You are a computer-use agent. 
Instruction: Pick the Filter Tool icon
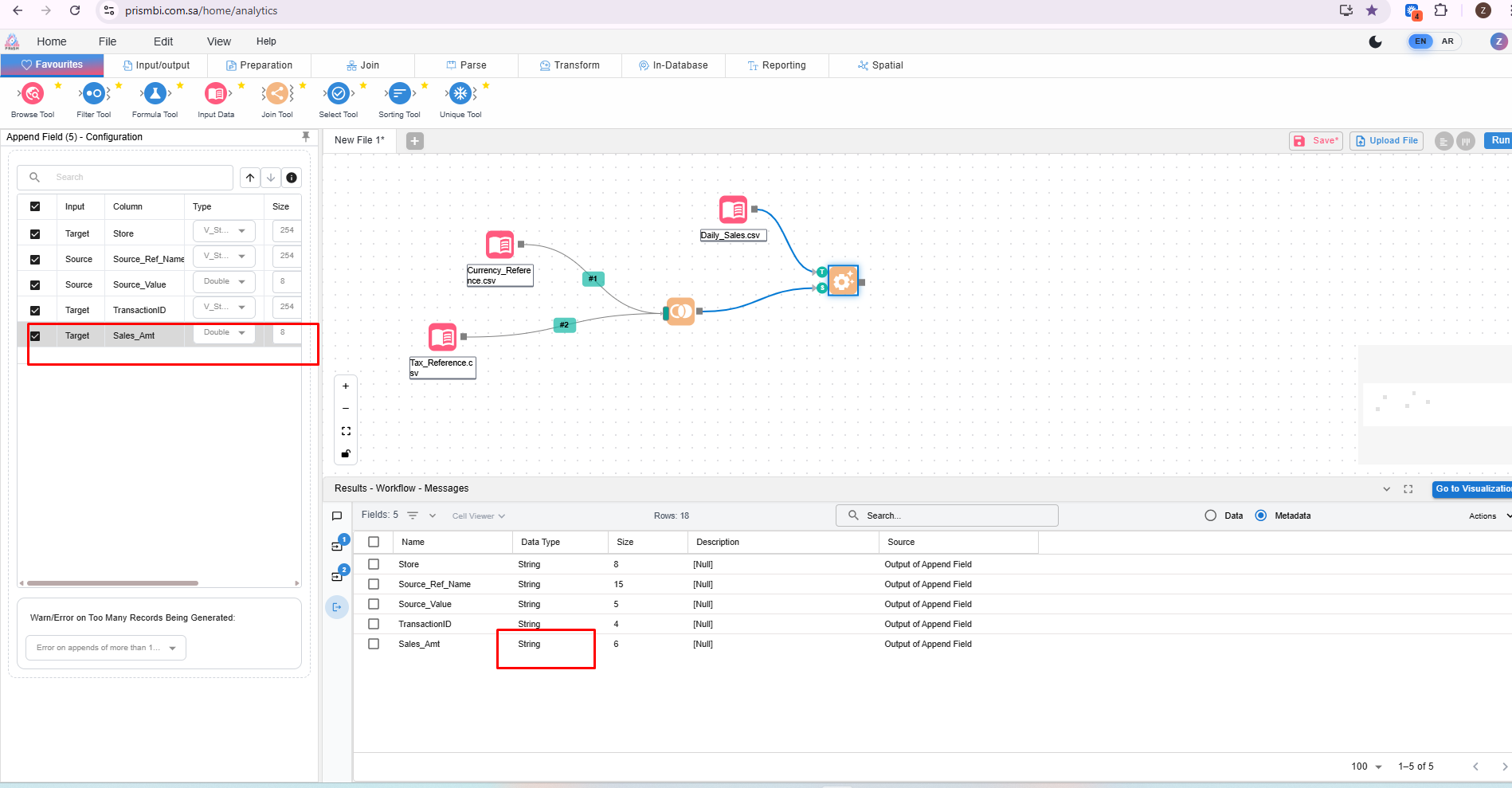point(94,95)
